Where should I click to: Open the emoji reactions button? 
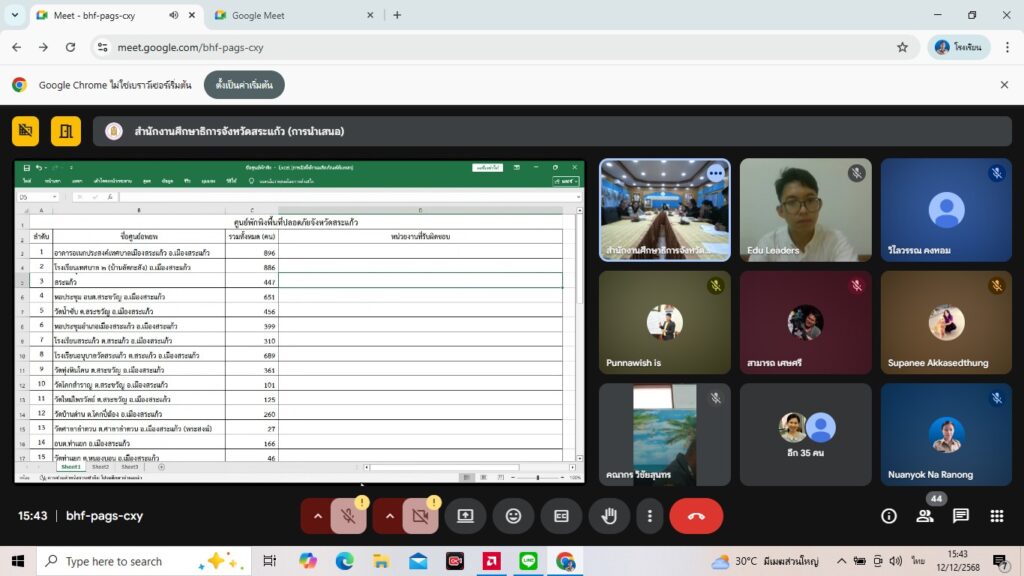(x=513, y=516)
